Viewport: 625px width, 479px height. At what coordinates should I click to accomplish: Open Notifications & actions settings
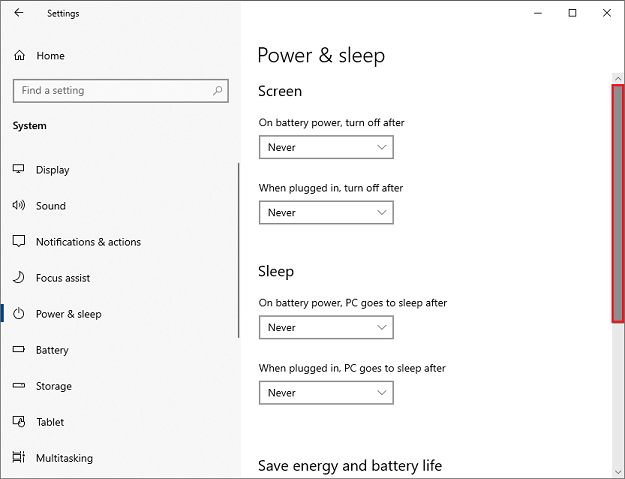point(88,242)
